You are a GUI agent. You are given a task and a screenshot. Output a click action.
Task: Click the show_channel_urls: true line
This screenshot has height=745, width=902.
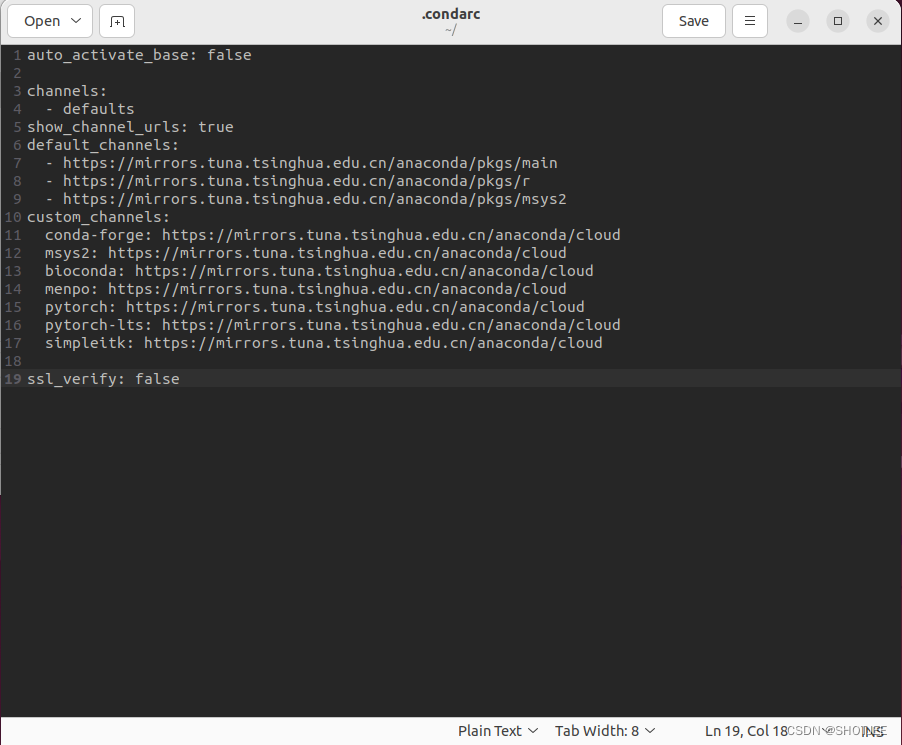[x=124, y=126]
